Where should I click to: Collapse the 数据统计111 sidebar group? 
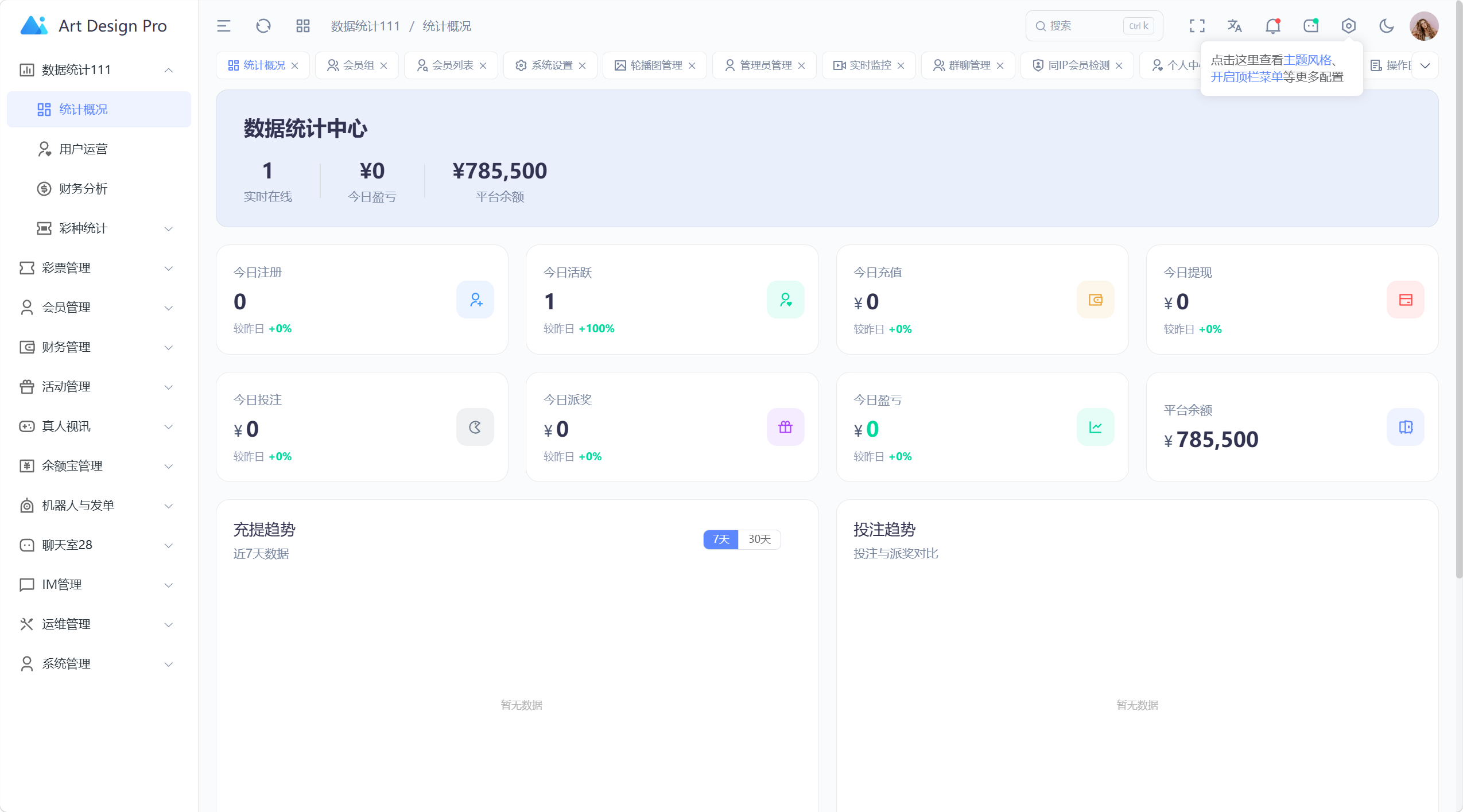tap(99, 70)
